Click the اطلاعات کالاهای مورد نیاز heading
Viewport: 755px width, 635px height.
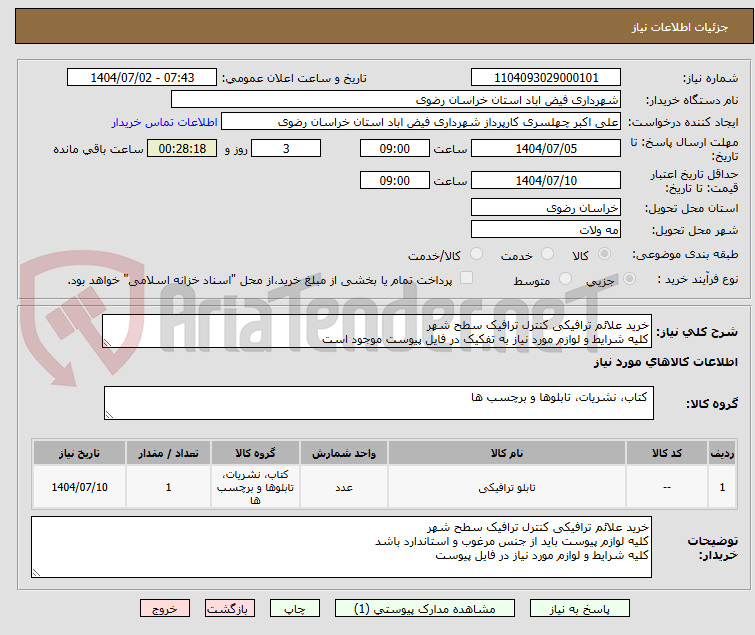point(665,362)
